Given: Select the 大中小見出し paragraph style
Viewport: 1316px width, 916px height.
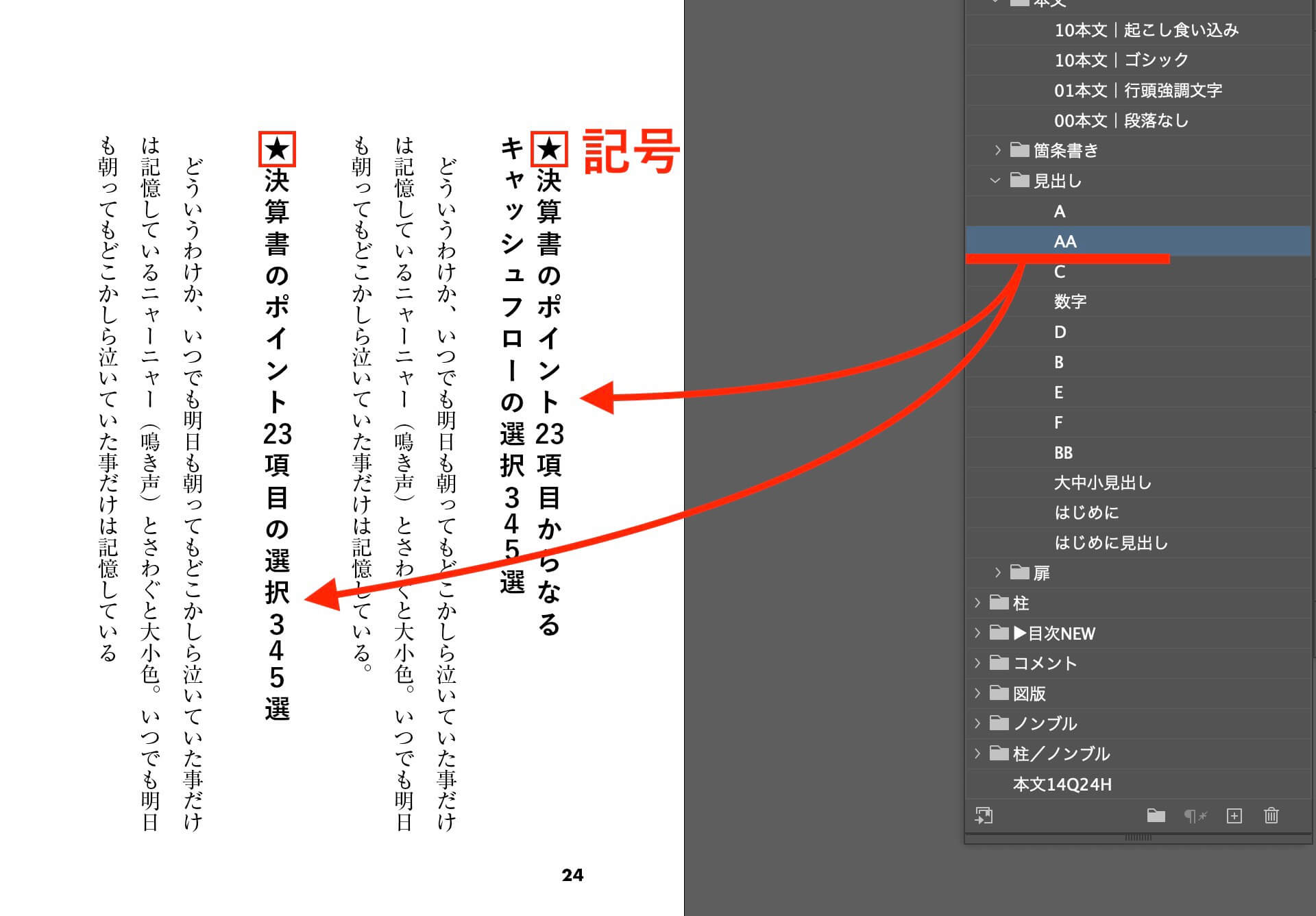Looking at the screenshot, I should 1102,483.
